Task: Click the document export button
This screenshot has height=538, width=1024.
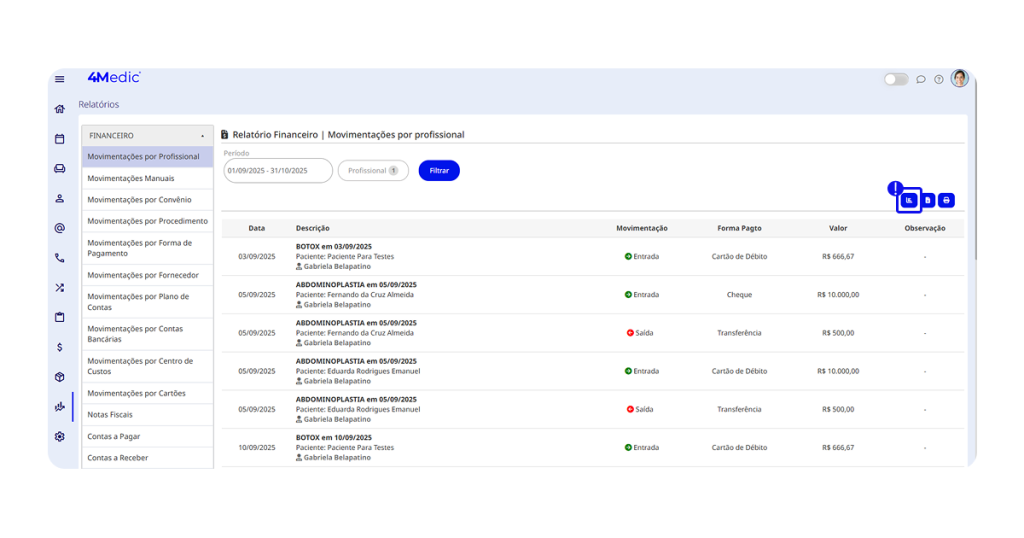Action: (928, 201)
